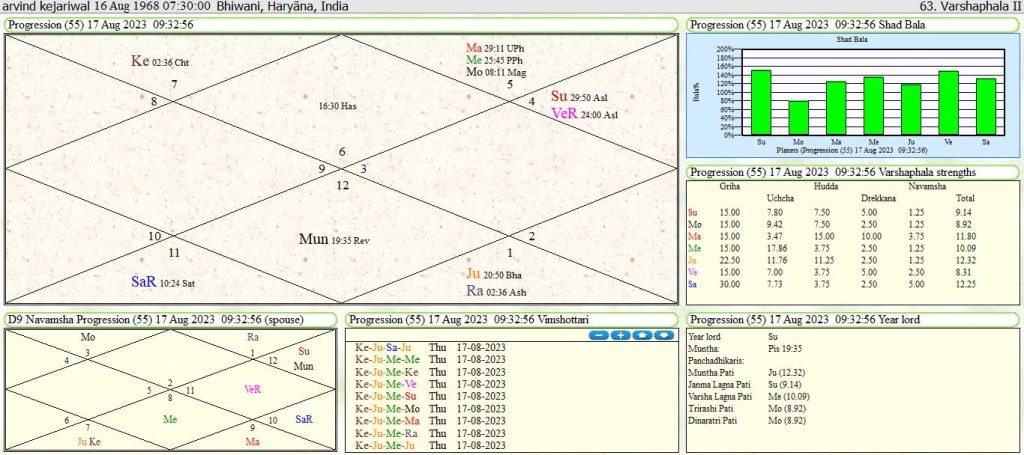Click Ke 02:36 Cht in the chart

pyautogui.click(x=159, y=61)
